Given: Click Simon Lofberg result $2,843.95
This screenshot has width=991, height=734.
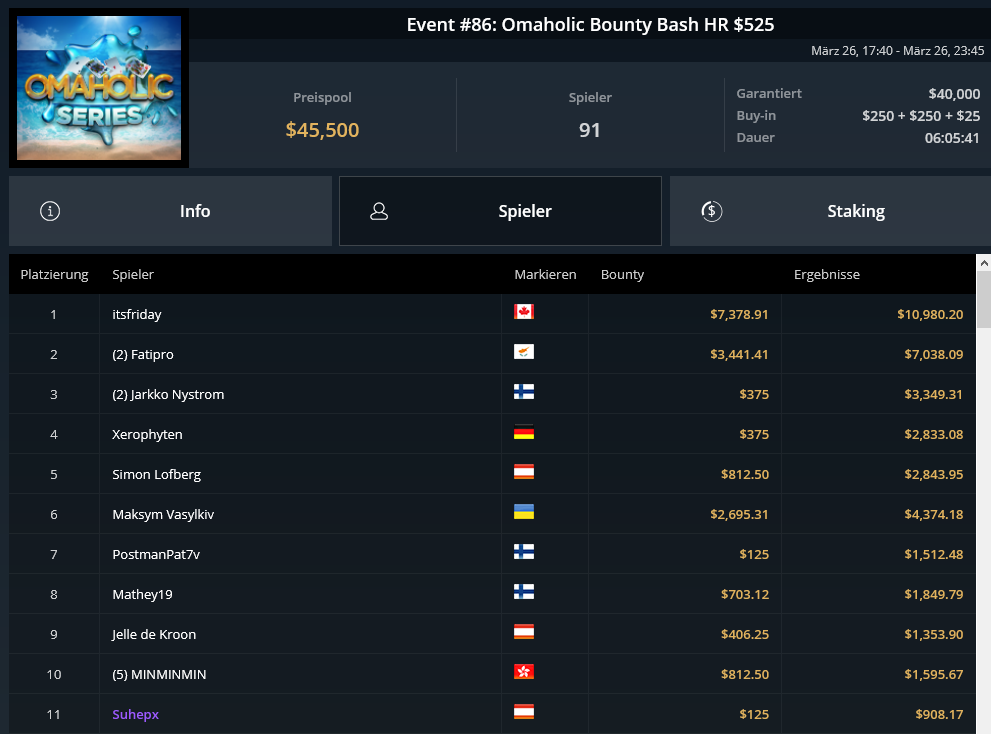Looking at the screenshot, I should tap(933, 474).
